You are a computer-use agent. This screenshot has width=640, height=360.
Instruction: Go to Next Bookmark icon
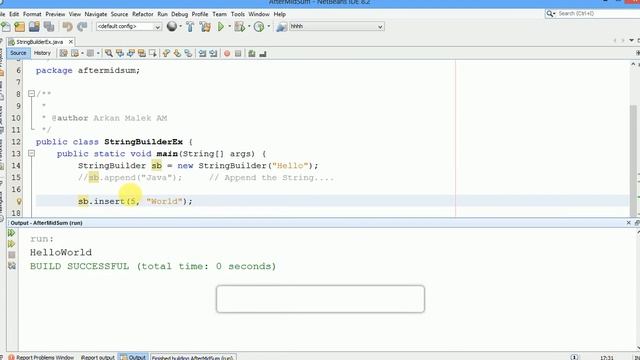(x=177, y=53)
